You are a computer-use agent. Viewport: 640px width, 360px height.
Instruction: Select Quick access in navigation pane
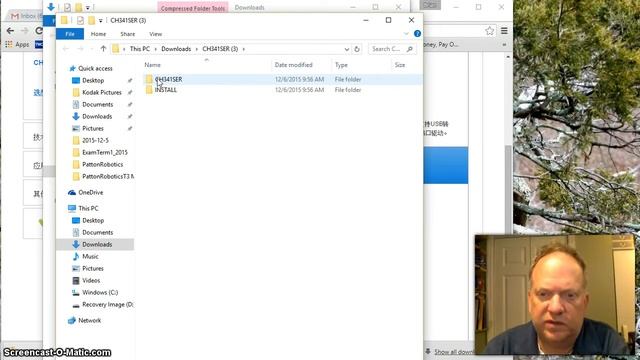point(95,69)
